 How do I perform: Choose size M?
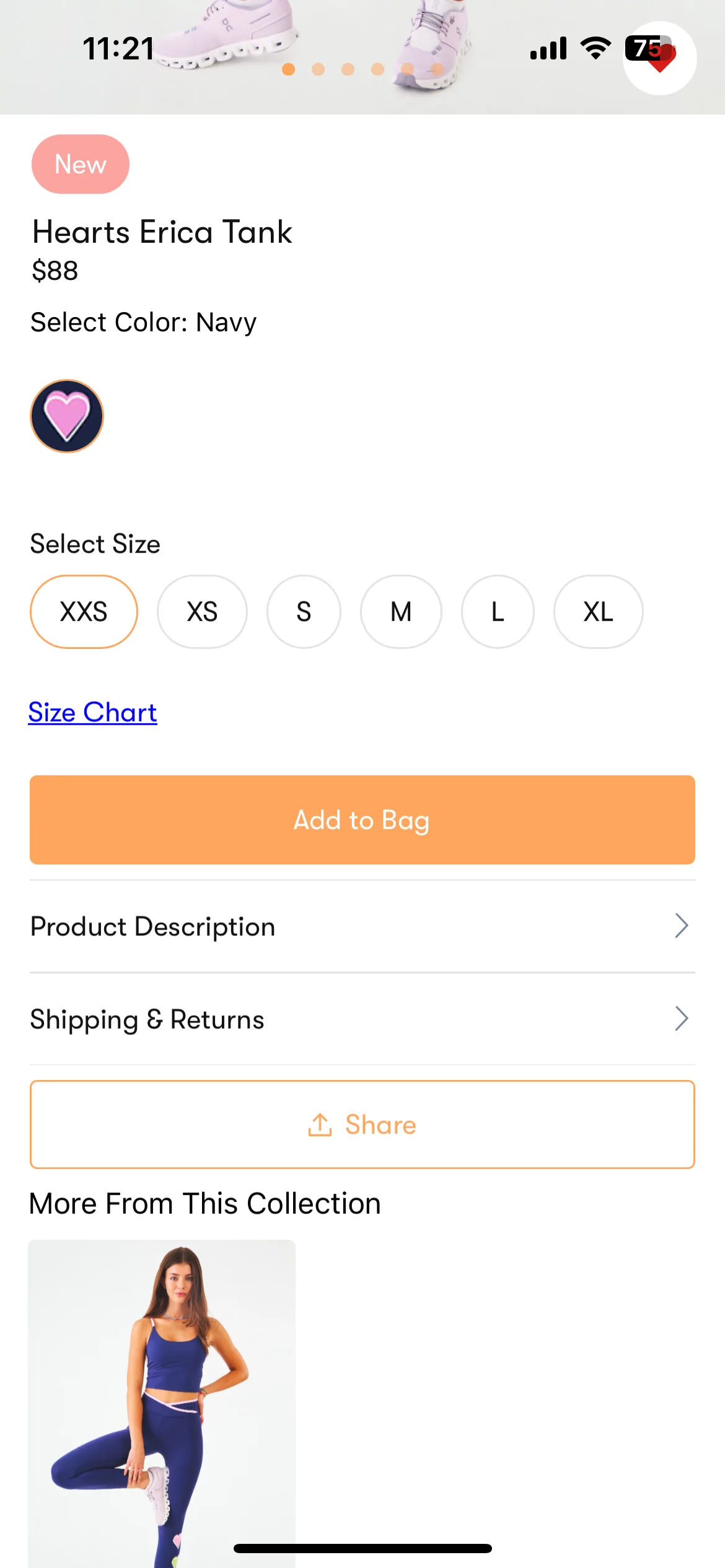click(401, 612)
